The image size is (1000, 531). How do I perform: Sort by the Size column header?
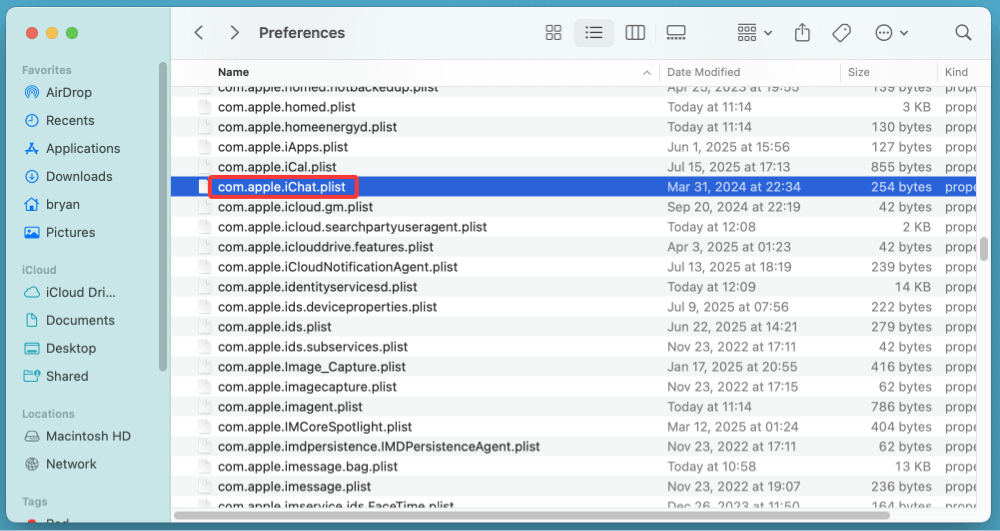click(x=858, y=72)
